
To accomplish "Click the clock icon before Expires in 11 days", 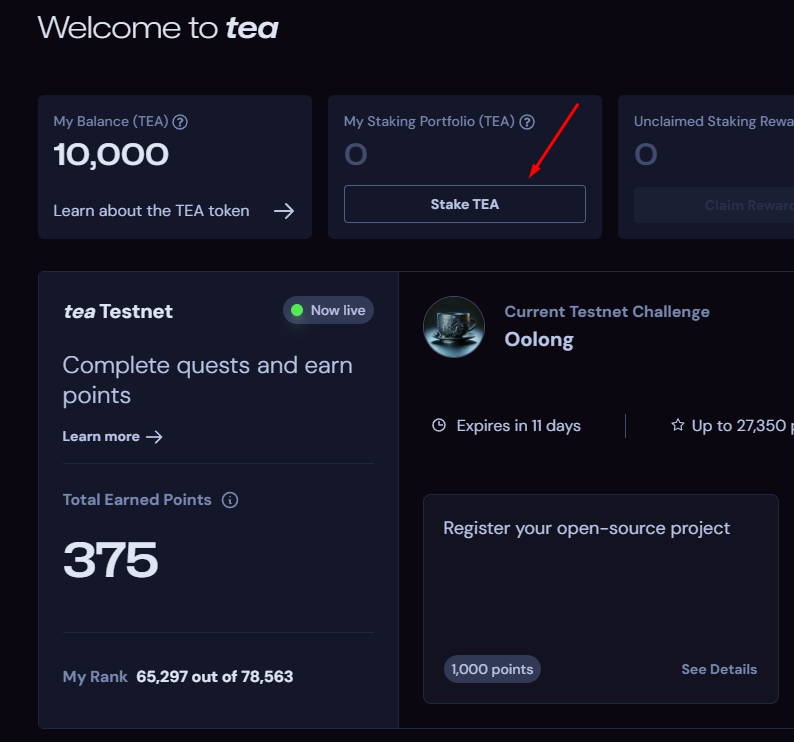I will click(x=438, y=426).
